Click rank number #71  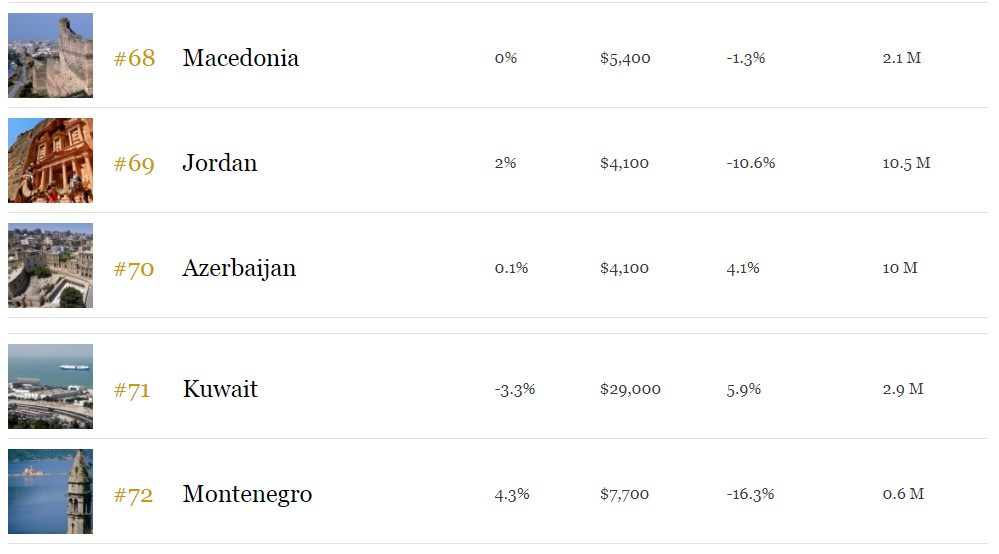(x=132, y=389)
